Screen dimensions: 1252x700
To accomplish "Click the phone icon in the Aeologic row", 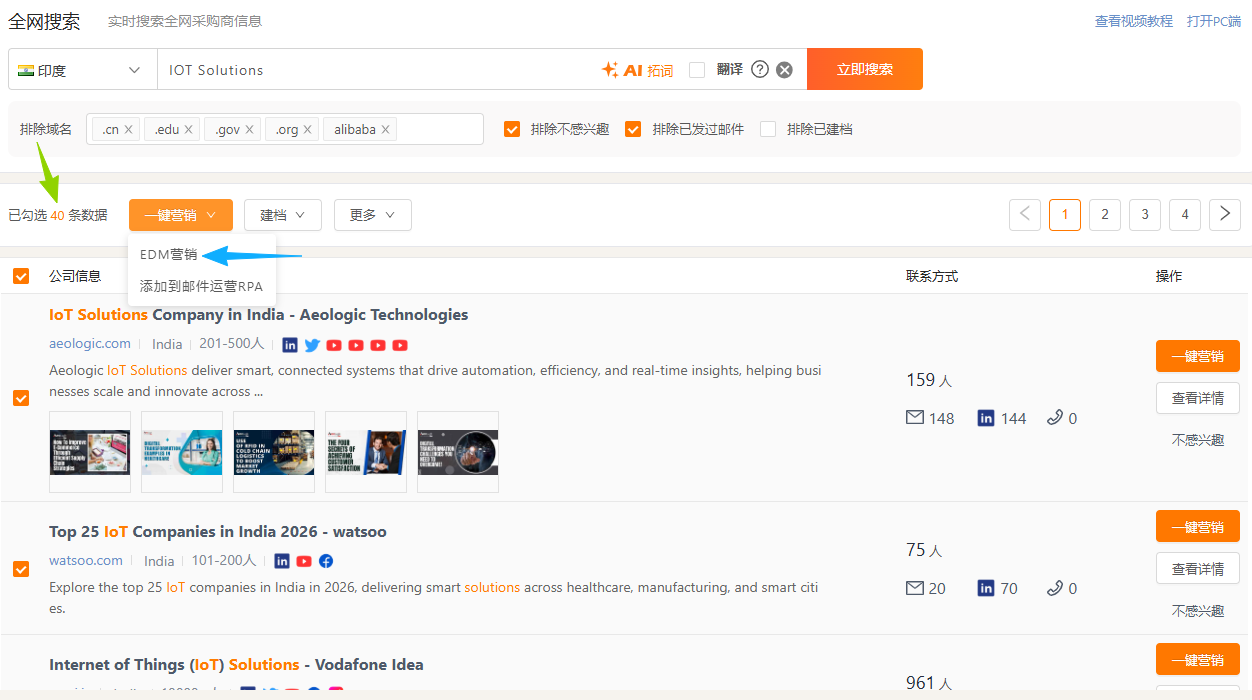I will coord(1055,418).
